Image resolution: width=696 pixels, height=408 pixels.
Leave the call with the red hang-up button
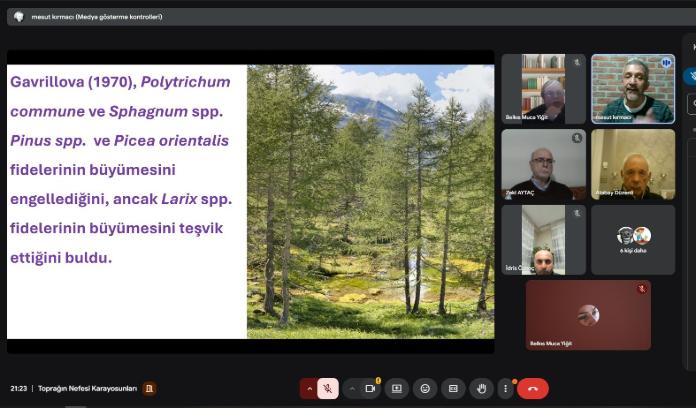533,388
